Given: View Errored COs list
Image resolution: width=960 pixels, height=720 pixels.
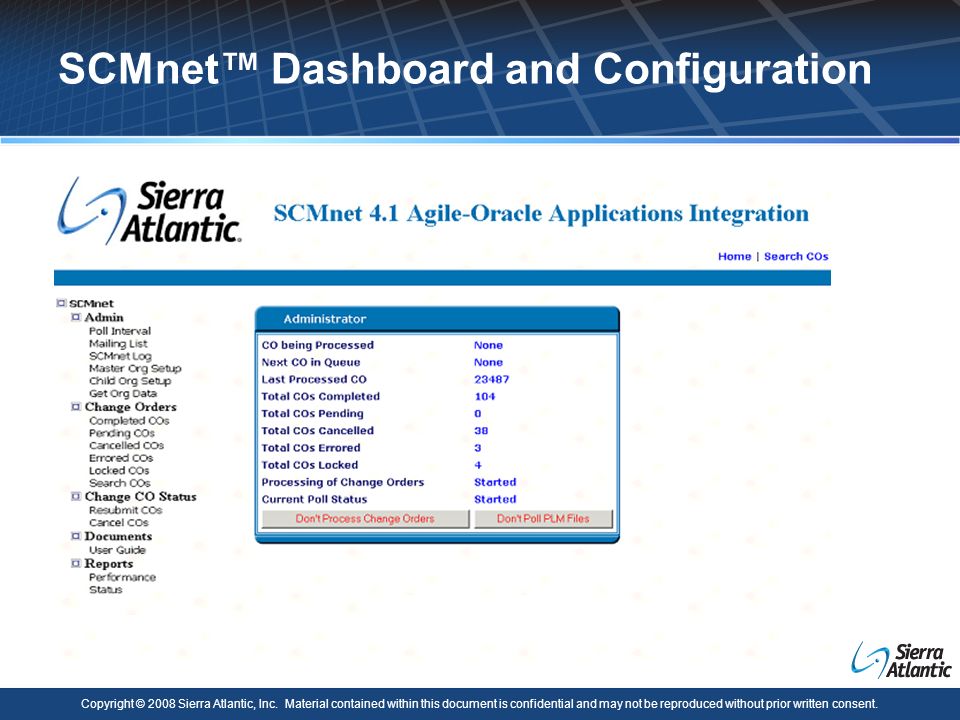Looking at the screenshot, I should pos(121,458).
